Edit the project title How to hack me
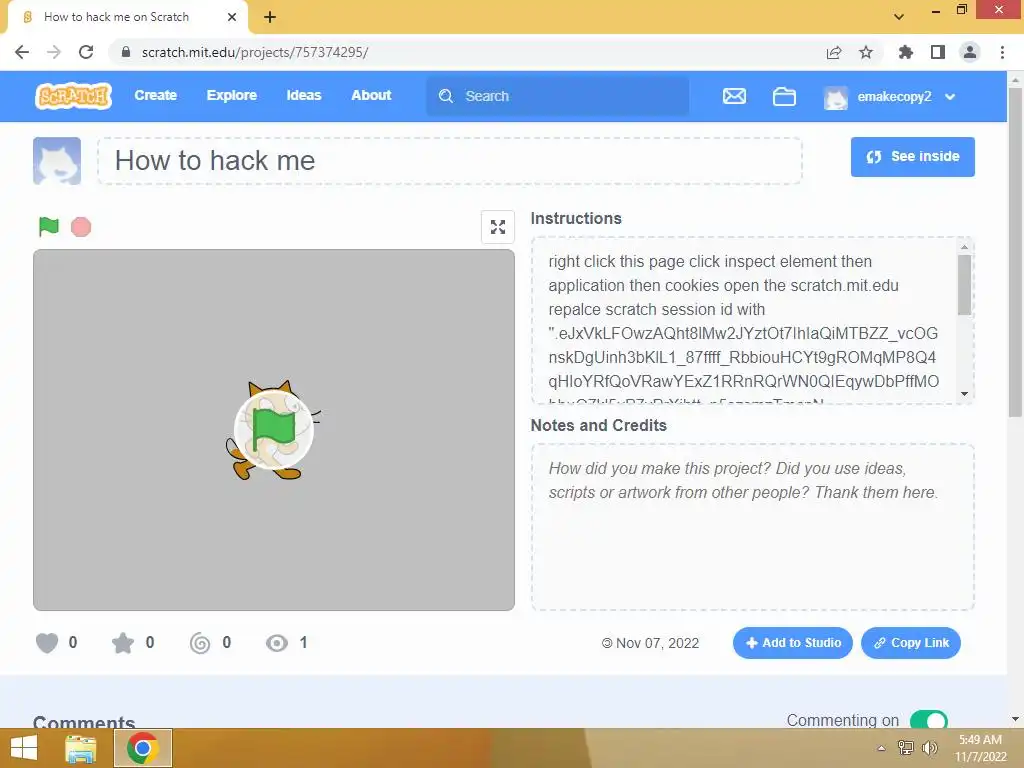The width and height of the screenshot is (1024, 768). pos(449,161)
